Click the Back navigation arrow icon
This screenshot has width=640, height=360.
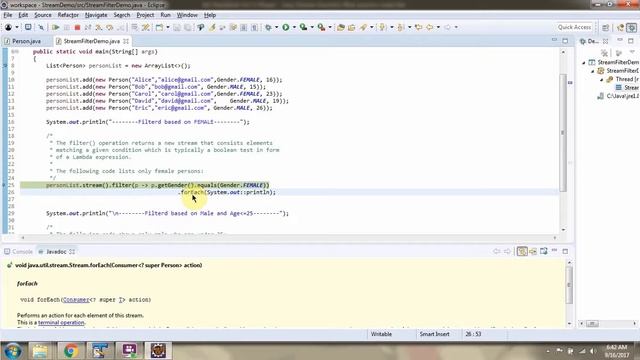pyautogui.click(x=430, y=27)
